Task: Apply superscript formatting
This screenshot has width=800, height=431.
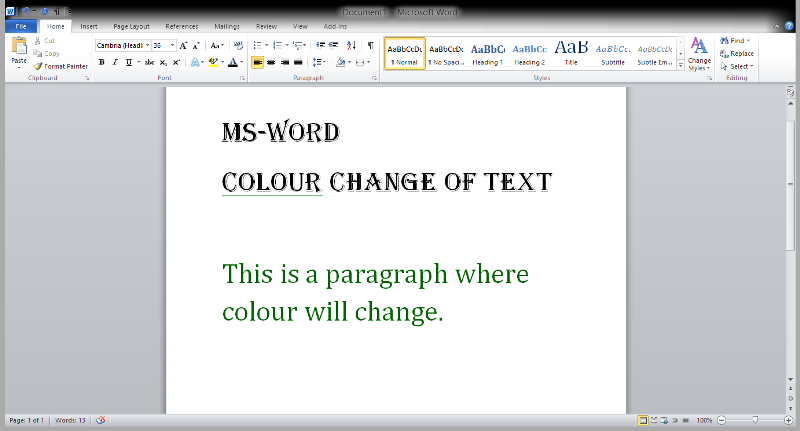Action: point(176,62)
